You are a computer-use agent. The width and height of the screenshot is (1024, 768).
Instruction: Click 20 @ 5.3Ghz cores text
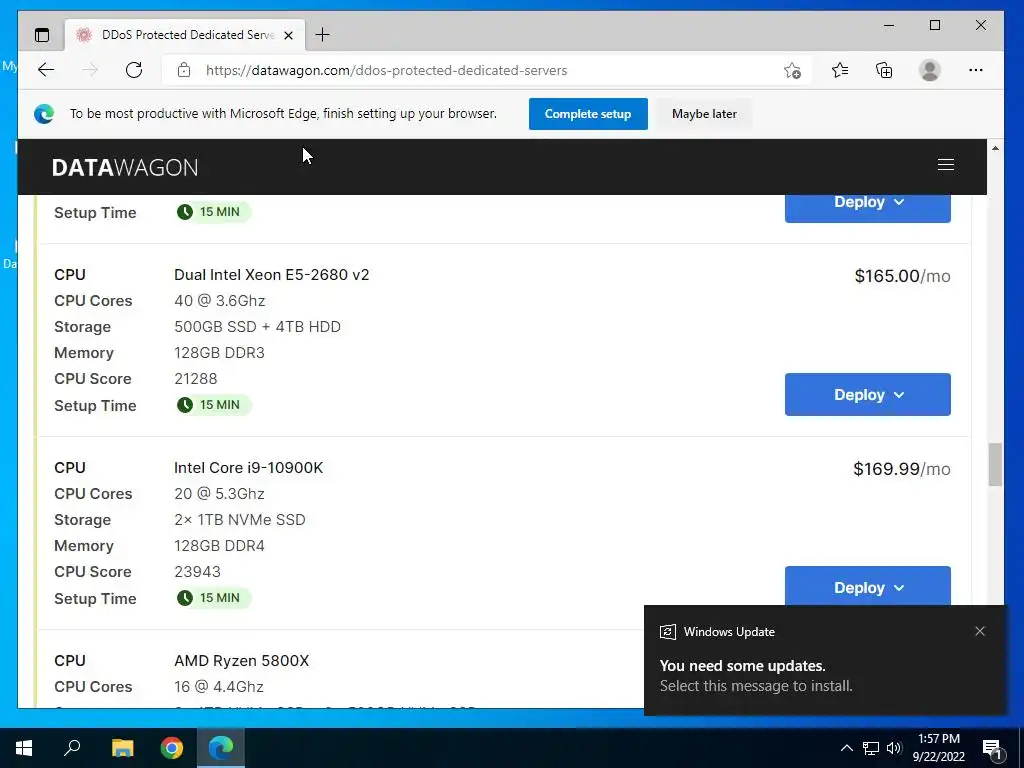pos(219,494)
